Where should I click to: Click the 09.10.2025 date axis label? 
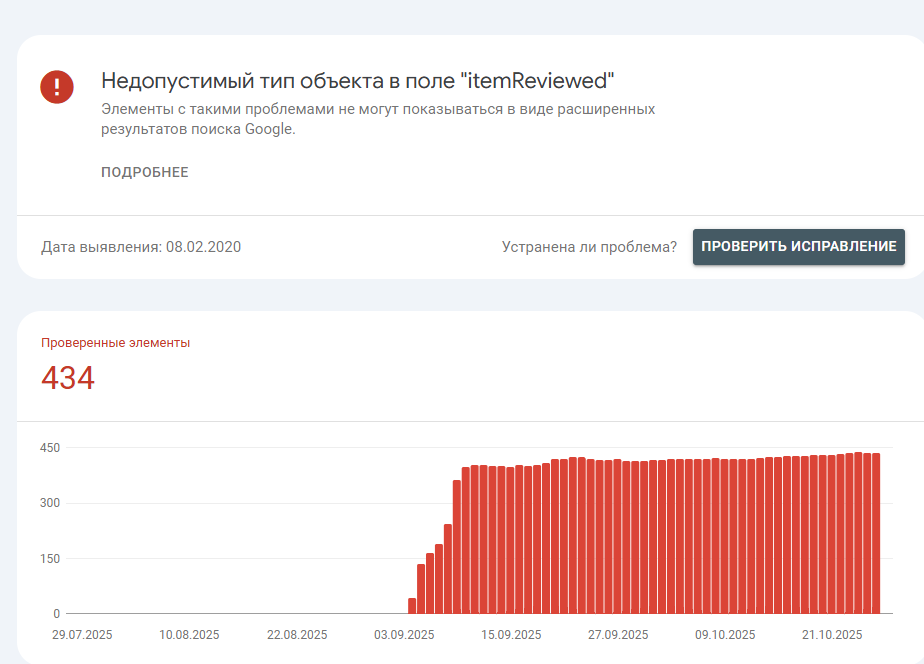(x=725, y=635)
